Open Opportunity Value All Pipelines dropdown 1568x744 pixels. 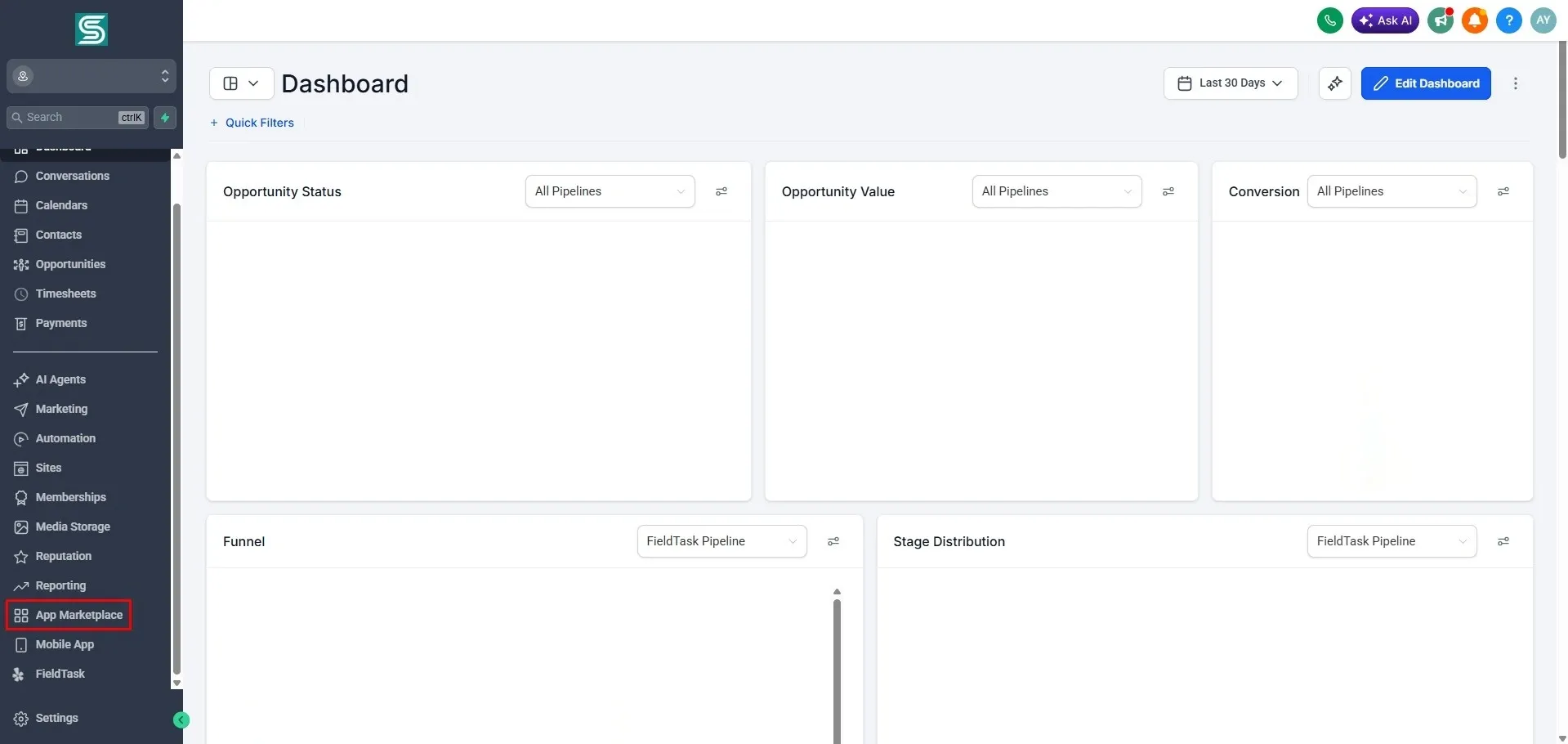pyautogui.click(x=1057, y=191)
